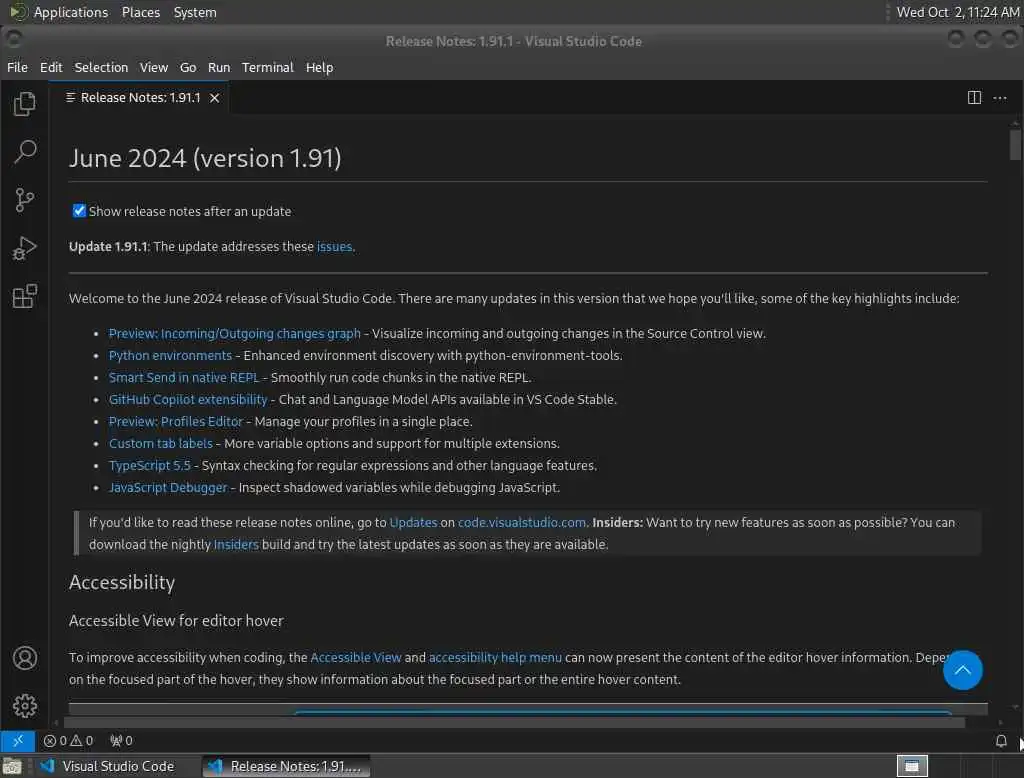Open the Extensions view icon
The height and width of the screenshot is (778, 1024).
click(x=25, y=297)
